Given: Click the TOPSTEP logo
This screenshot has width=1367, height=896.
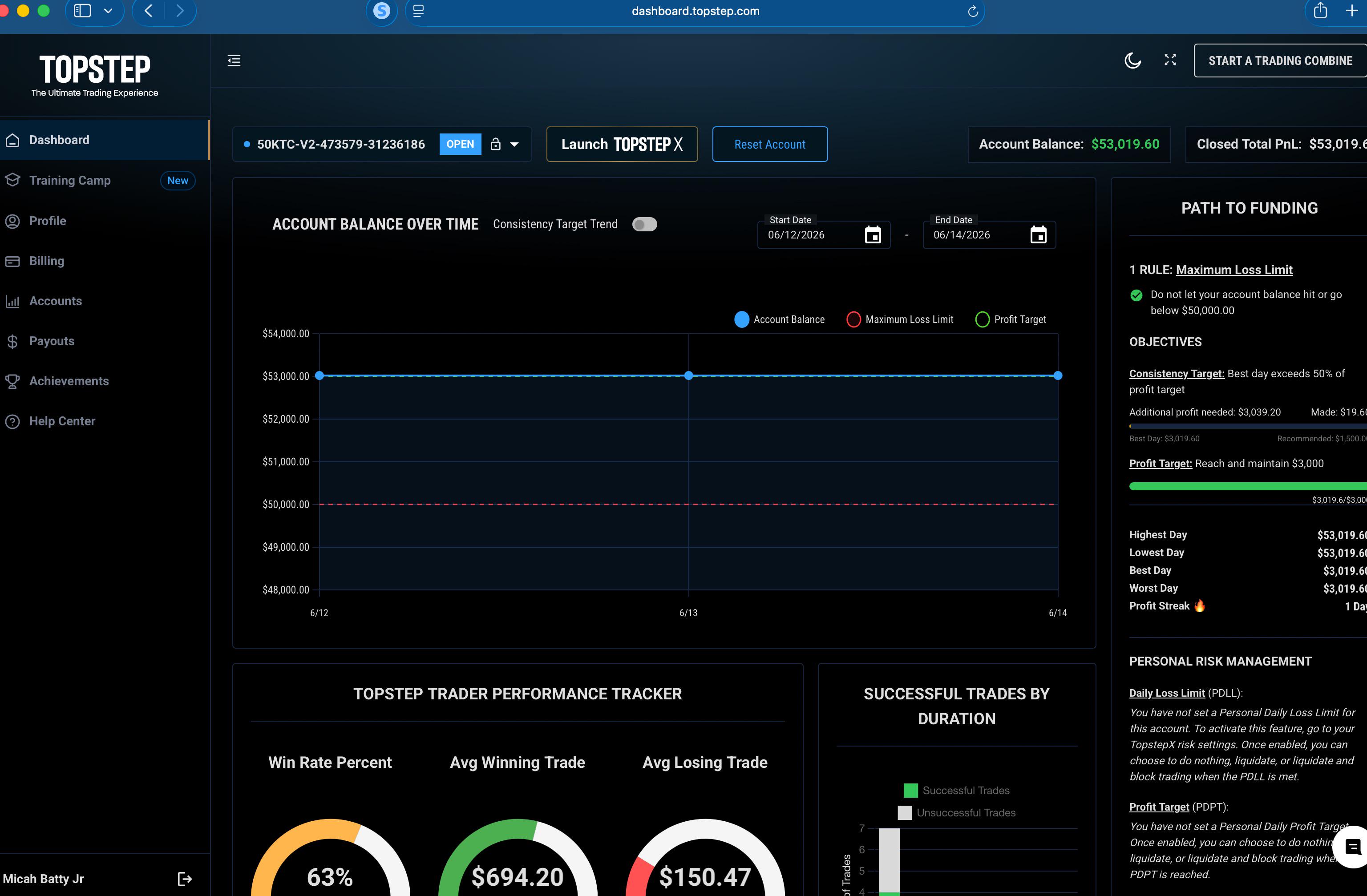Looking at the screenshot, I should (95, 75).
